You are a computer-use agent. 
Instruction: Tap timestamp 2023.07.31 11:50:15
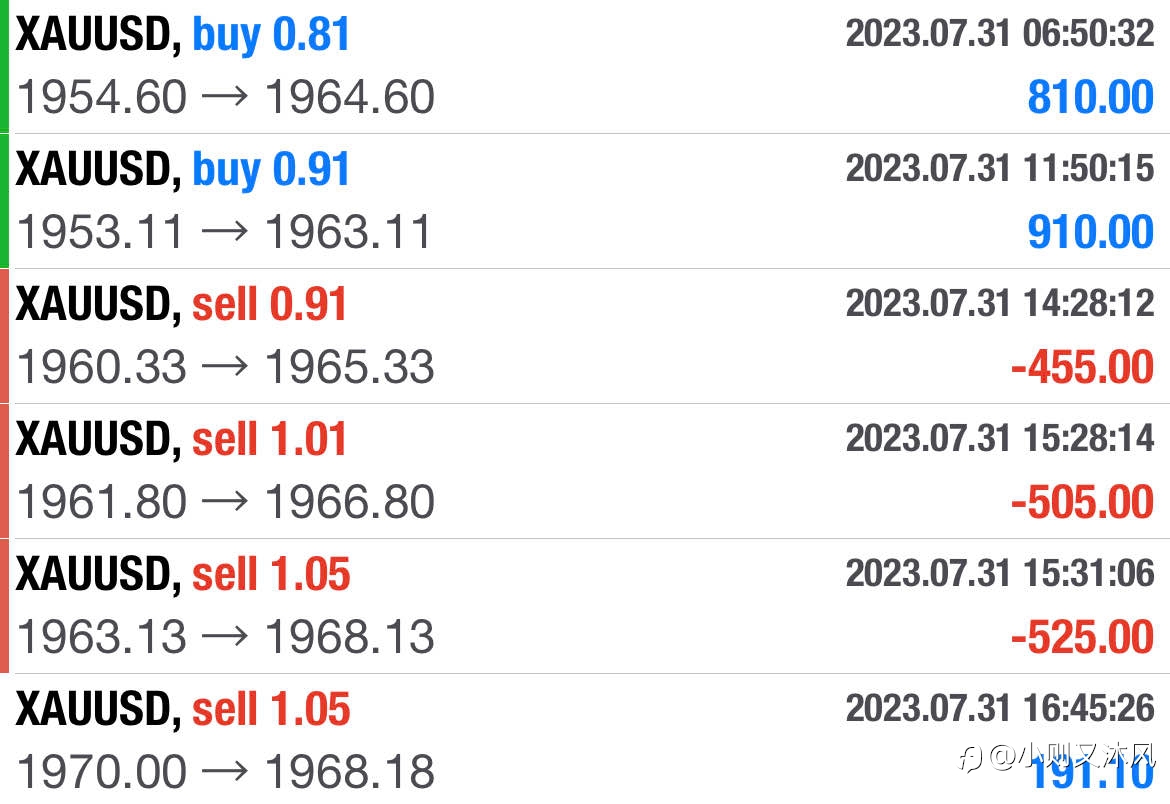tap(1000, 168)
